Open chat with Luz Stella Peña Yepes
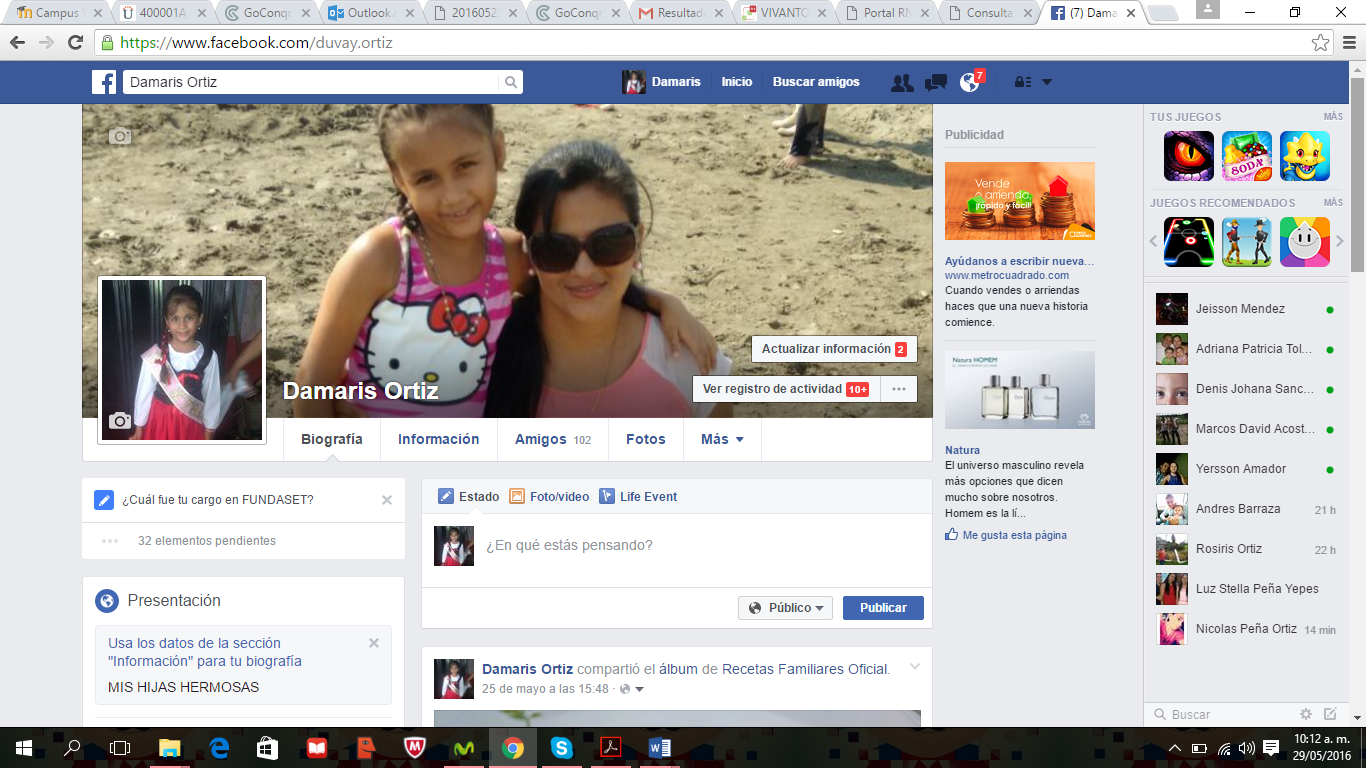Image resolution: width=1366 pixels, height=768 pixels. [x=1244, y=589]
